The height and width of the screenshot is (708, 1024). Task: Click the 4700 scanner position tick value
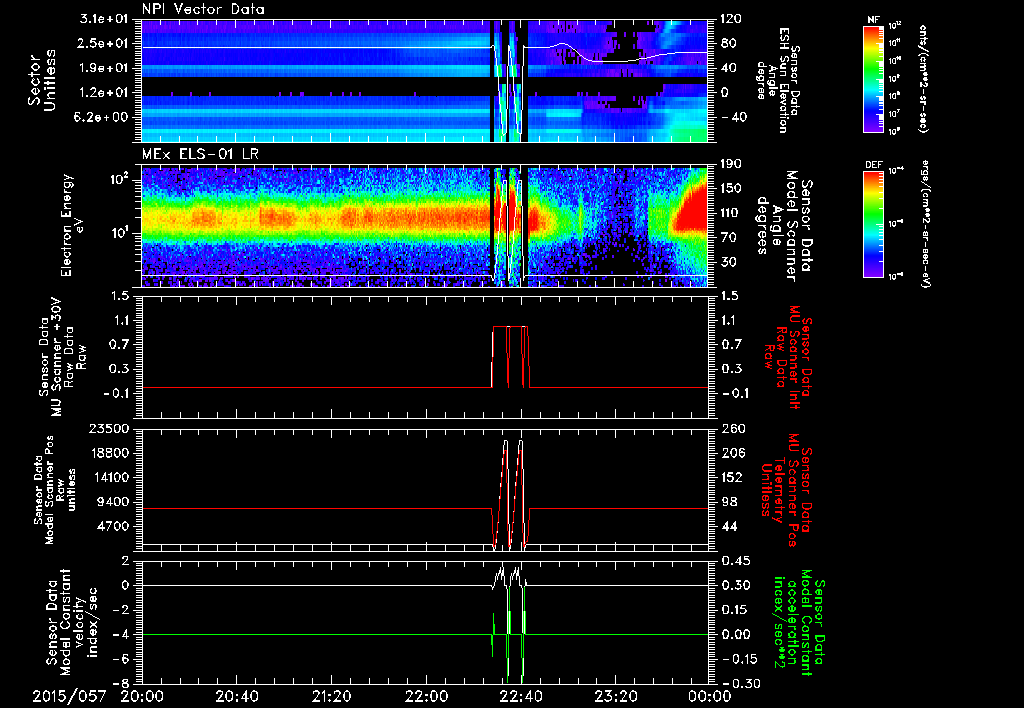(x=112, y=526)
